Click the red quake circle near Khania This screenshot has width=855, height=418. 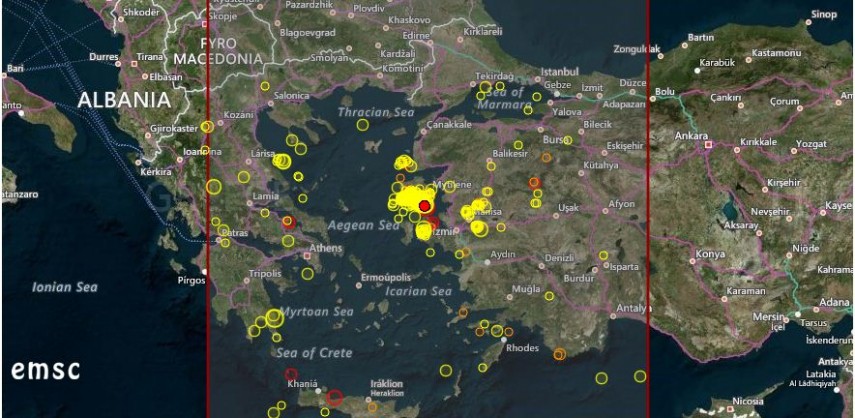[291, 374]
